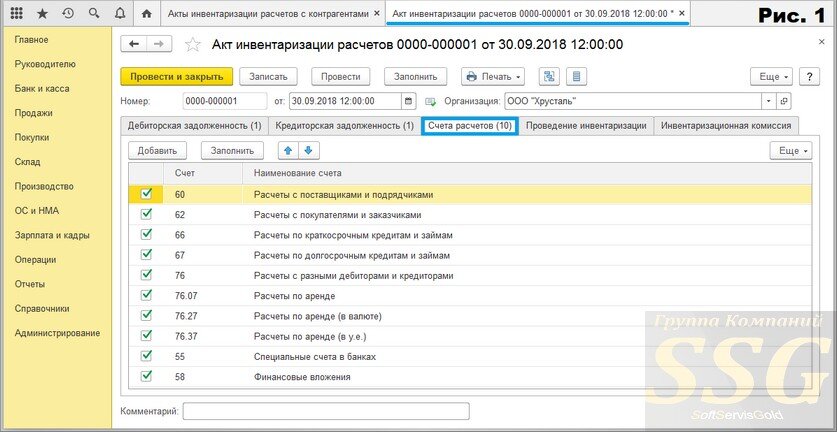Image resolution: width=837 pixels, height=432 pixels.
Task: Go to the Home page icon
Action: pyautogui.click(x=146, y=14)
